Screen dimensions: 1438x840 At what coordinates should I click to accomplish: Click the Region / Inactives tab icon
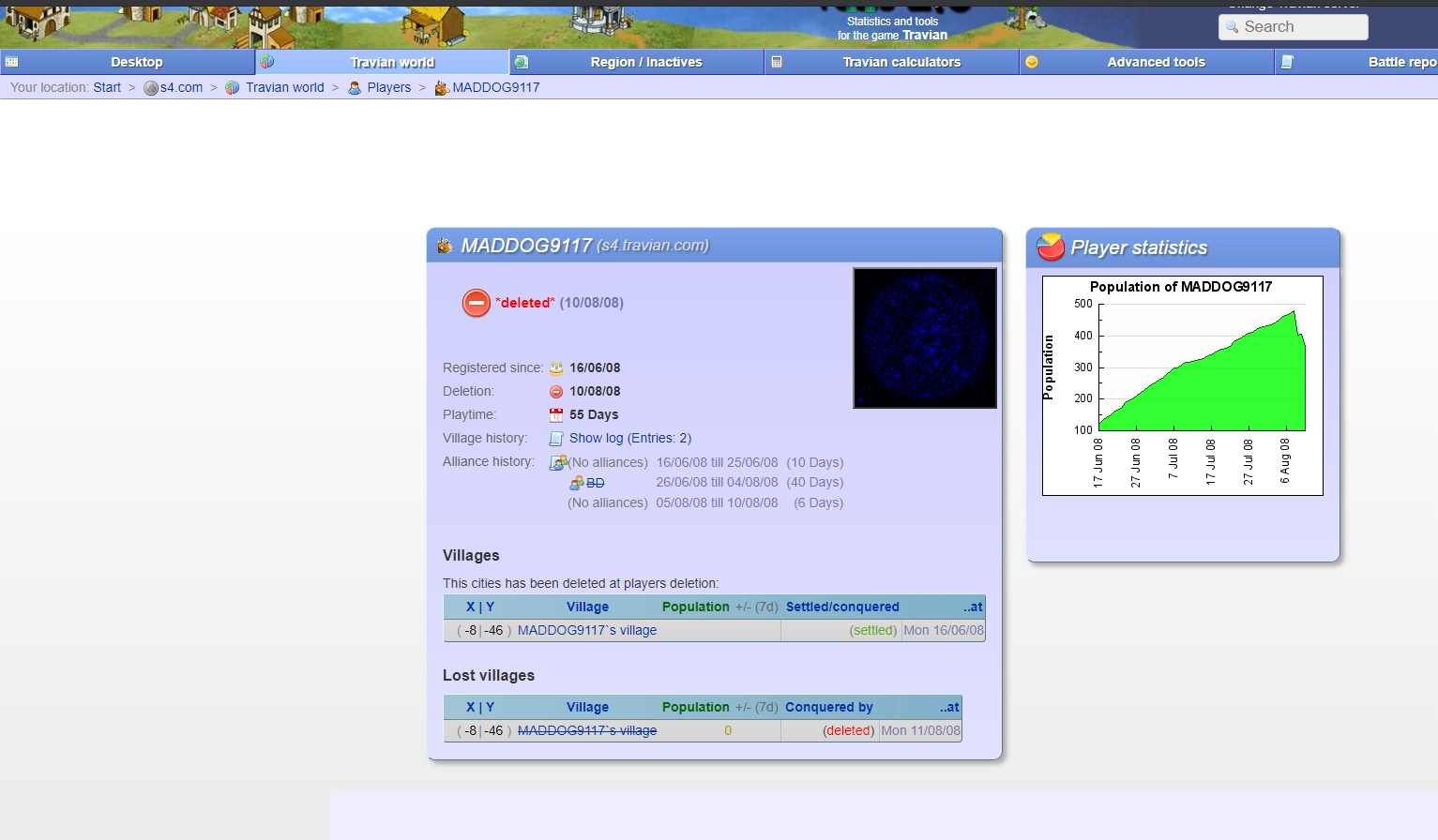(x=522, y=62)
